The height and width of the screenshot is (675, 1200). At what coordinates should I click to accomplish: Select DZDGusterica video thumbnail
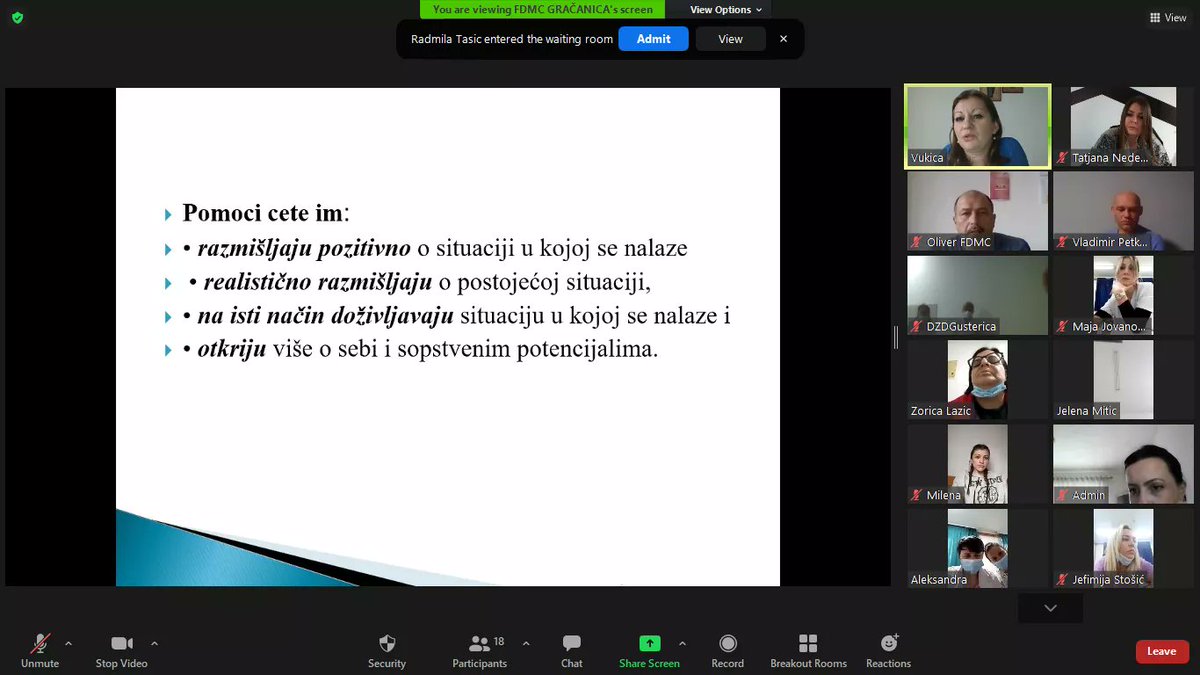tap(978, 295)
